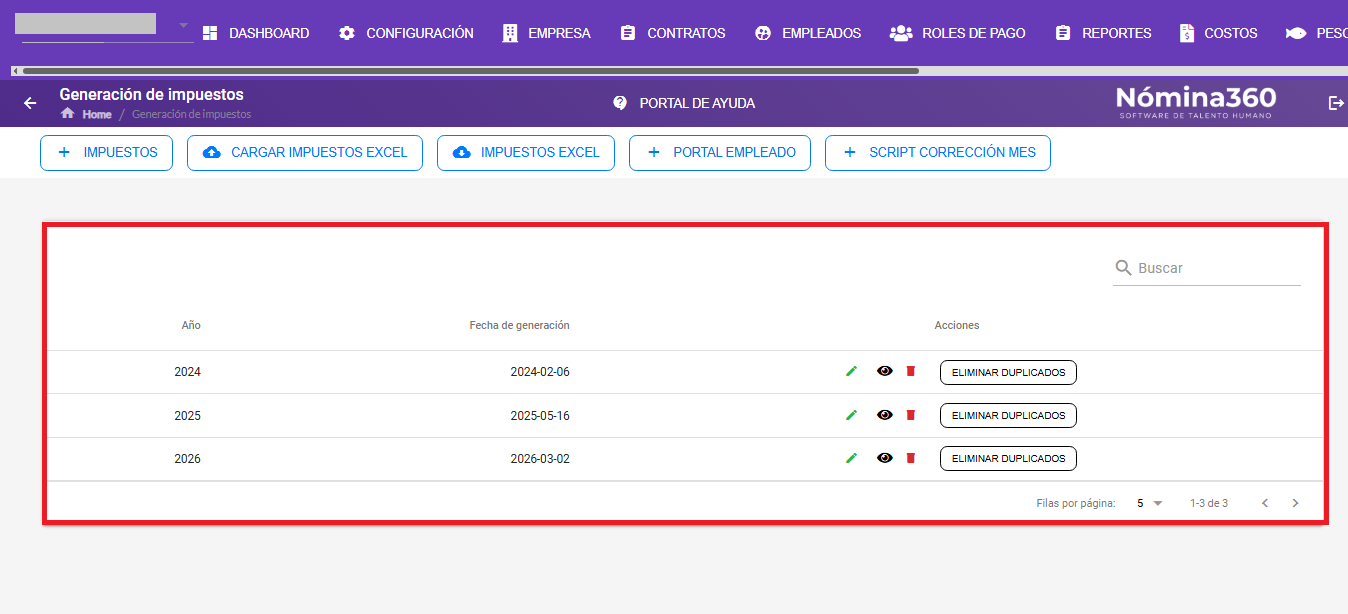Viewport: 1348px width, 614px height.
Task: Click the 2024 year cell
Action: (187, 372)
